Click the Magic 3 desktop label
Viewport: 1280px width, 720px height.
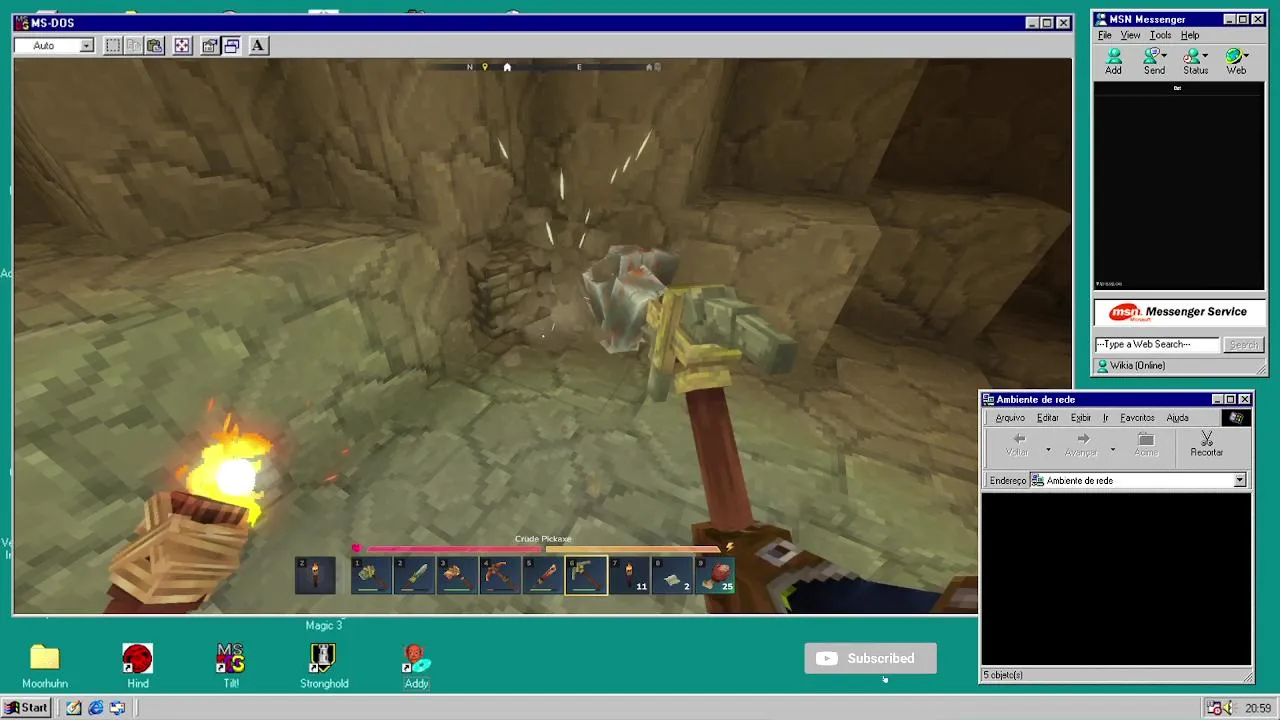(x=323, y=625)
